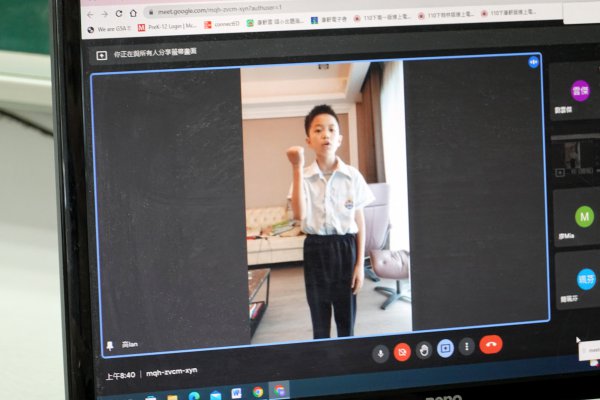Select the green "M" avatar Mia tile

coord(577,217)
